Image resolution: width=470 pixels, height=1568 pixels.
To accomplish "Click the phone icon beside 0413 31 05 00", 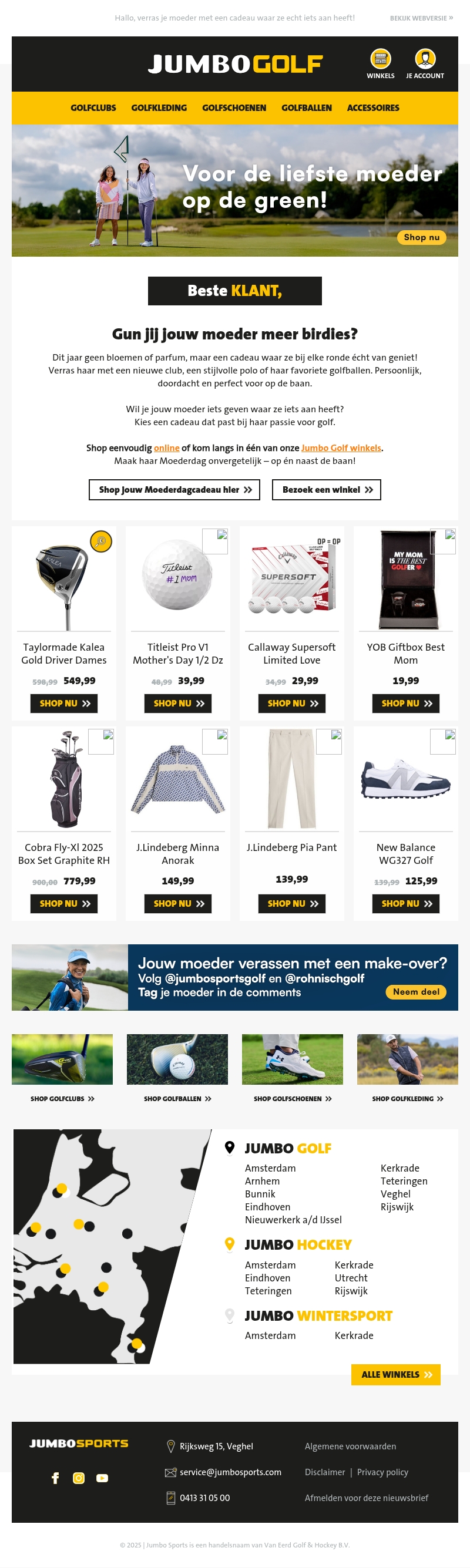I will pos(170,1498).
